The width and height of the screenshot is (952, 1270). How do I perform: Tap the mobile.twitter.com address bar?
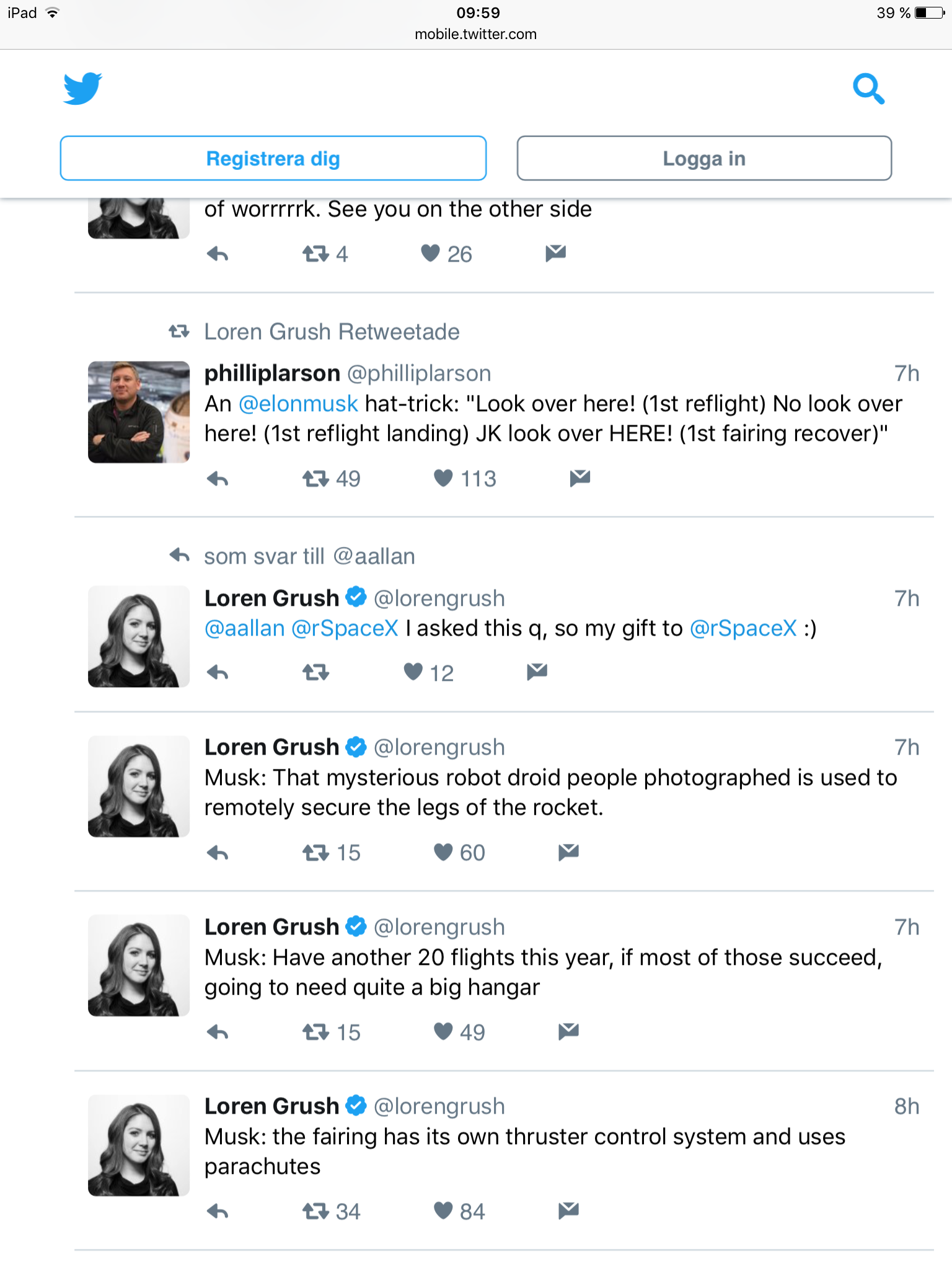tap(476, 34)
